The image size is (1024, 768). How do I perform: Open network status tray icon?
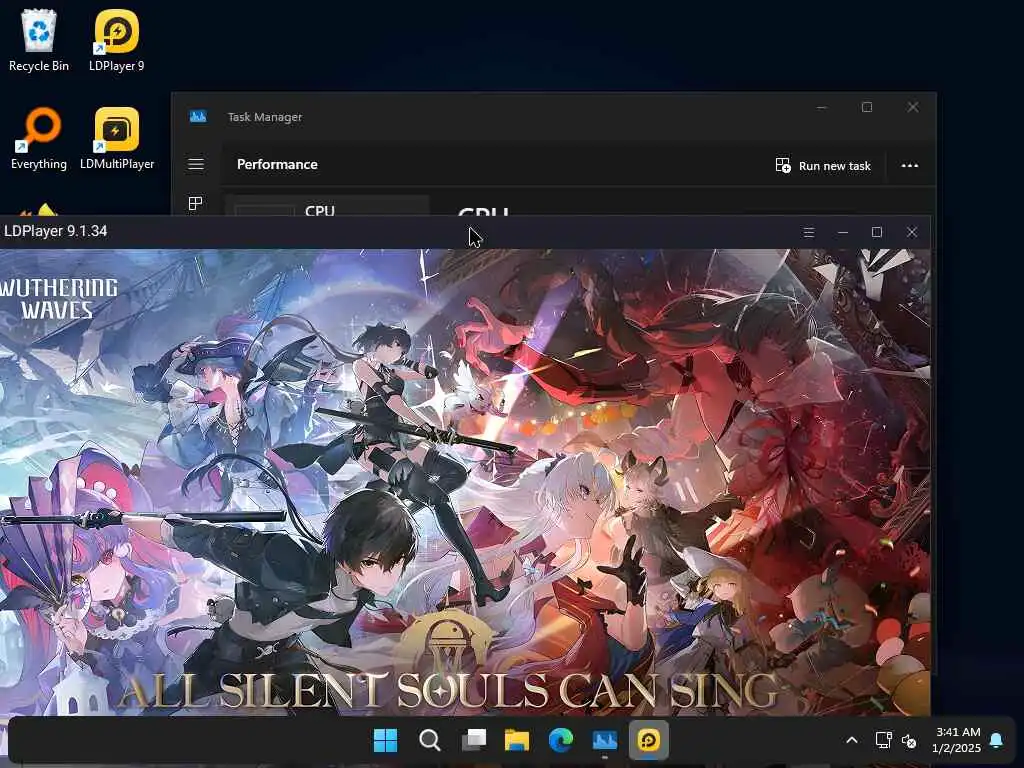884,740
